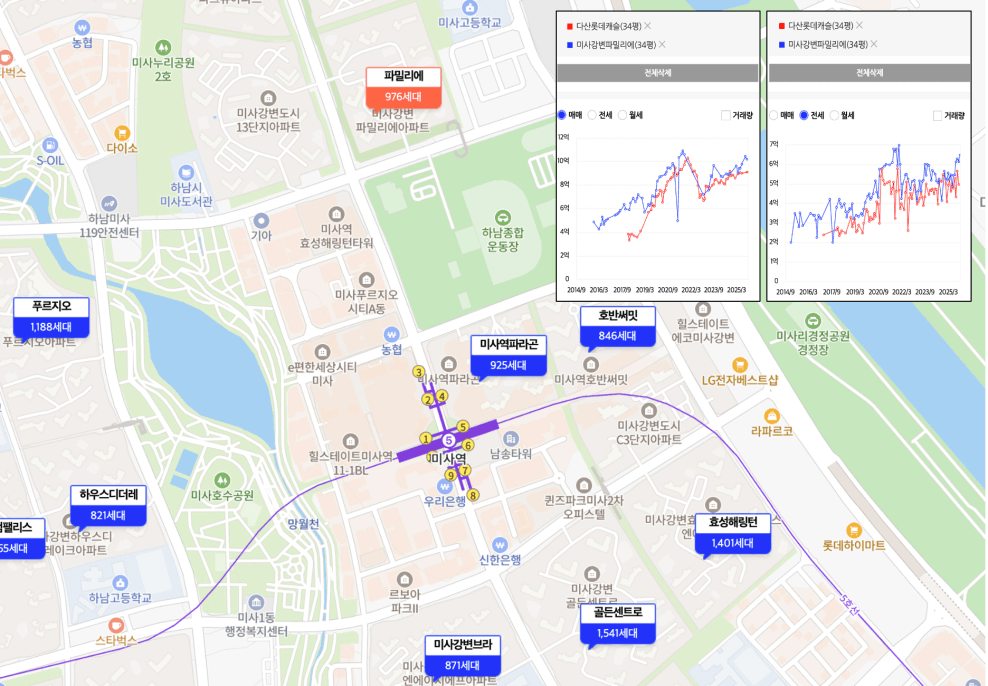Remove 다산롯데캐슬(34평) from left chart panel
The image size is (988, 686).
click(648, 25)
